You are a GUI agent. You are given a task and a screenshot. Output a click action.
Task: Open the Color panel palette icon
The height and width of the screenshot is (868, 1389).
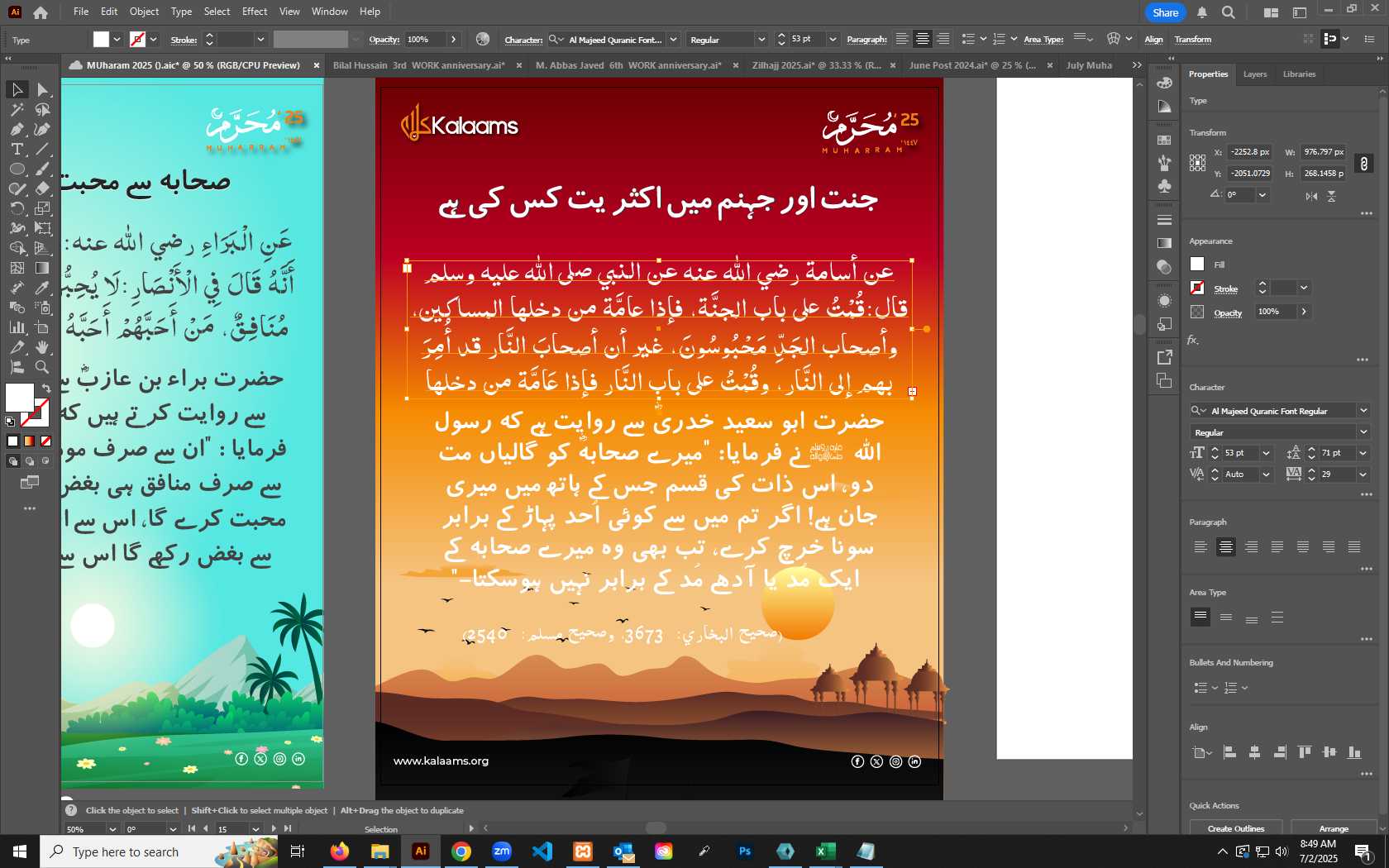(x=1164, y=83)
